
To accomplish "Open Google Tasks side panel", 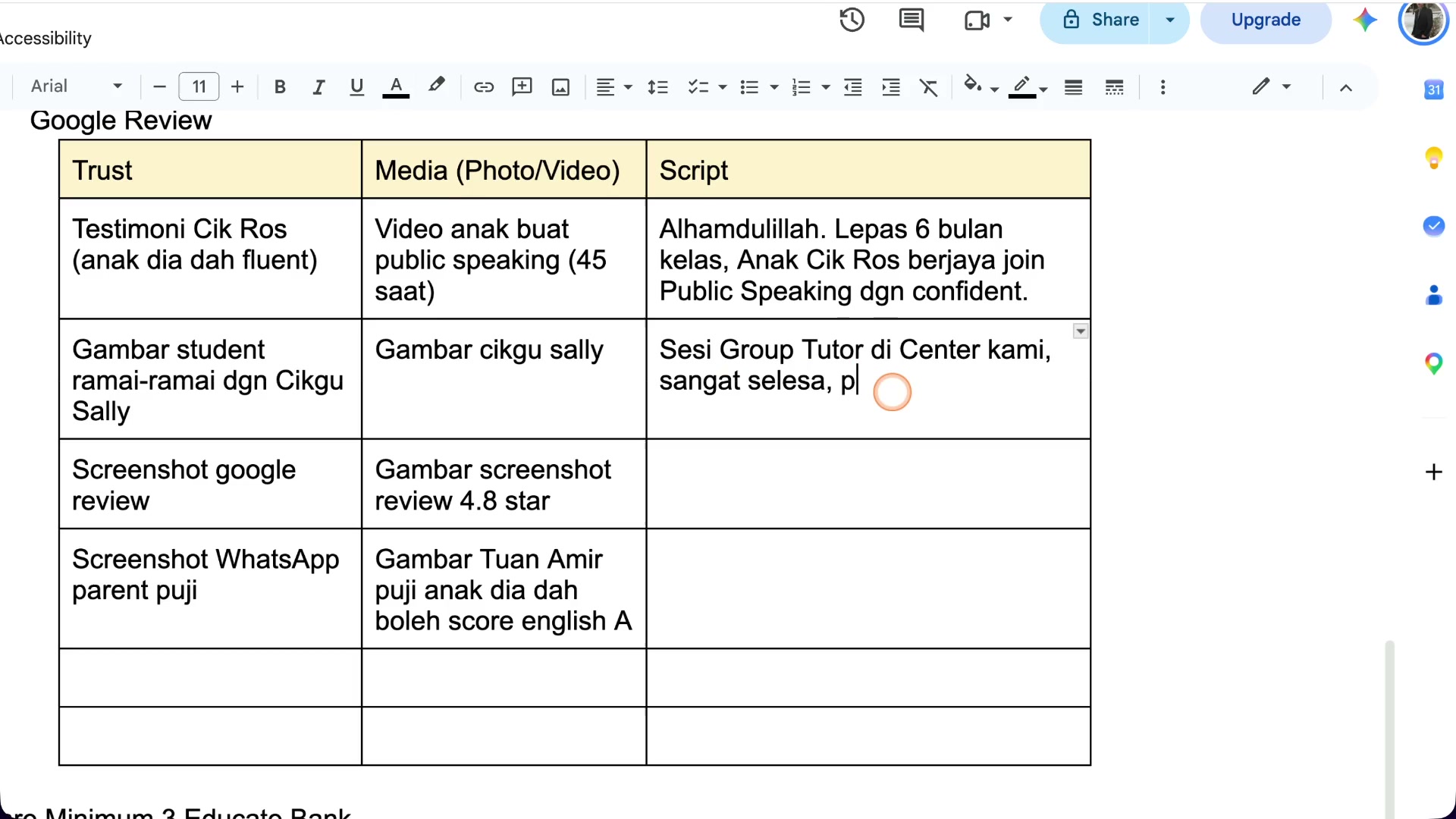I will click(x=1433, y=226).
